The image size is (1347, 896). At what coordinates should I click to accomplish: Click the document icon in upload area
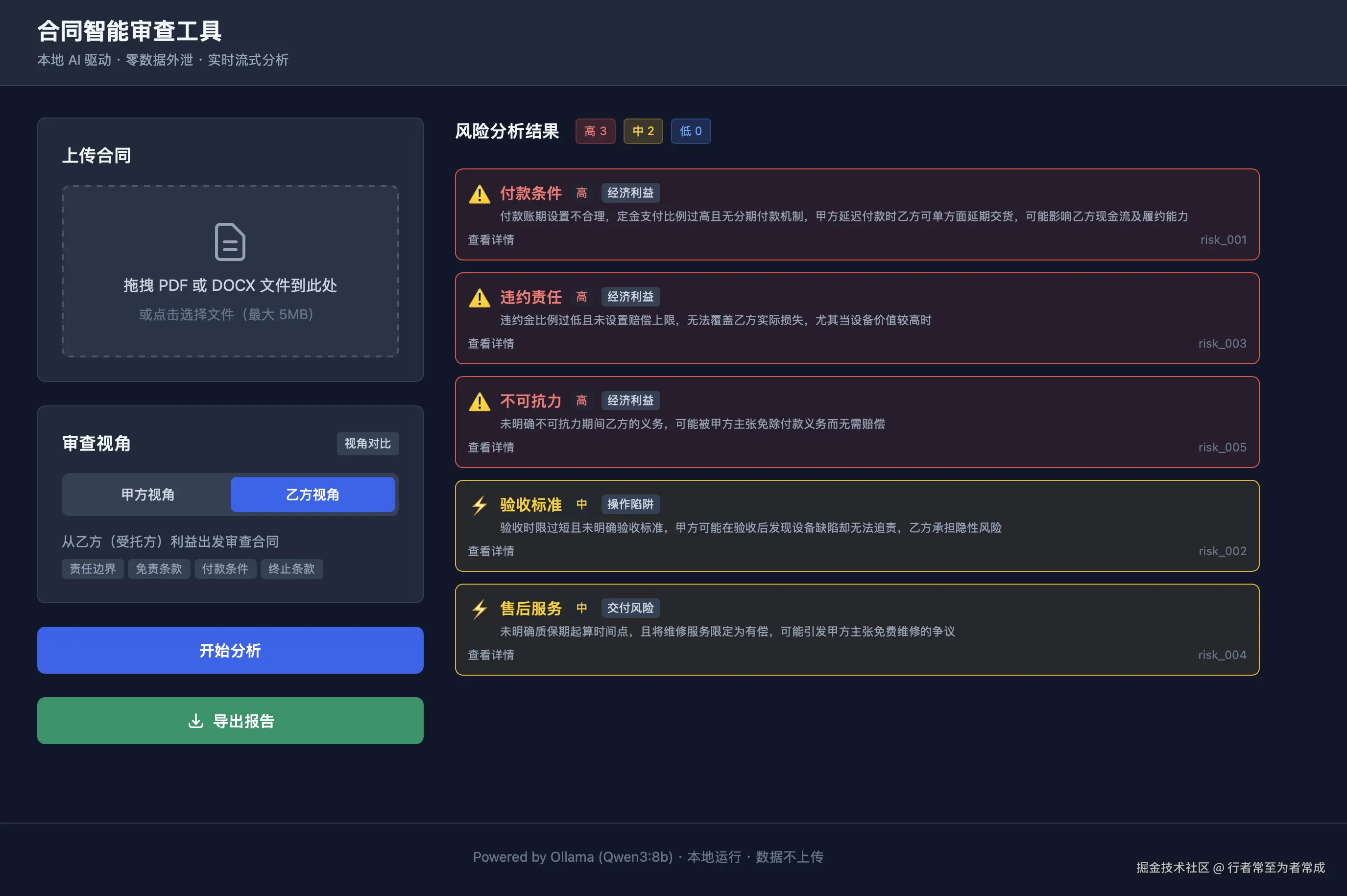pyautogui.click(x=230, y=242)
